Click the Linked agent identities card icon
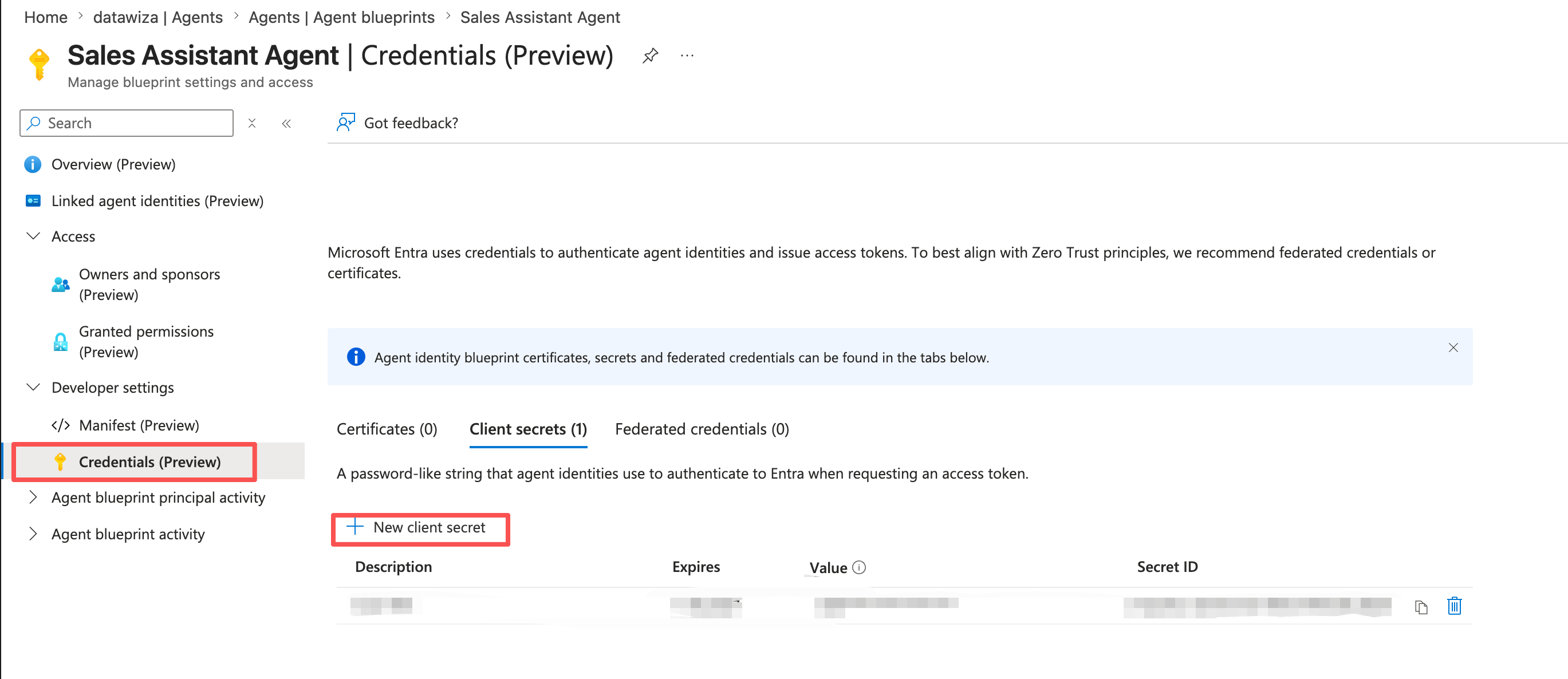This screenshot has height=679, width=1568. point(33,201)
